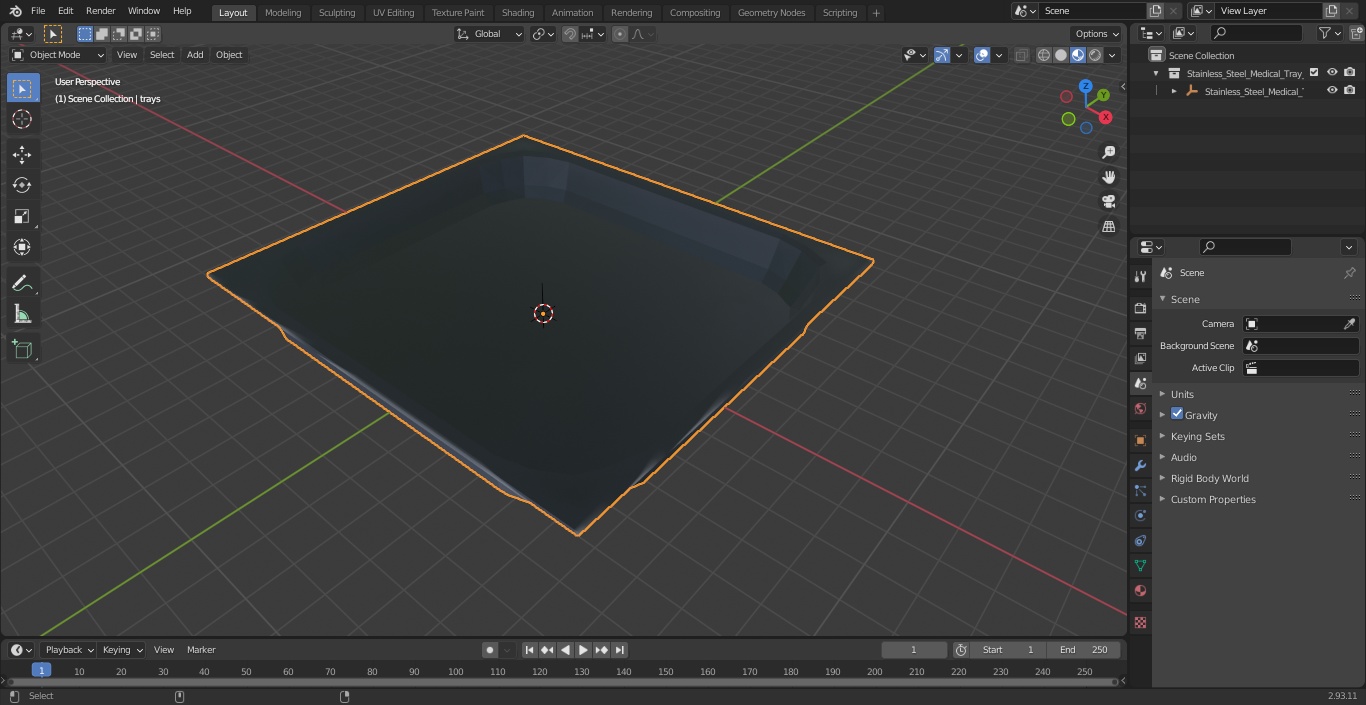Select the Measure tool
Viewport: 1366px width, 705px height.
coord(22,315)
